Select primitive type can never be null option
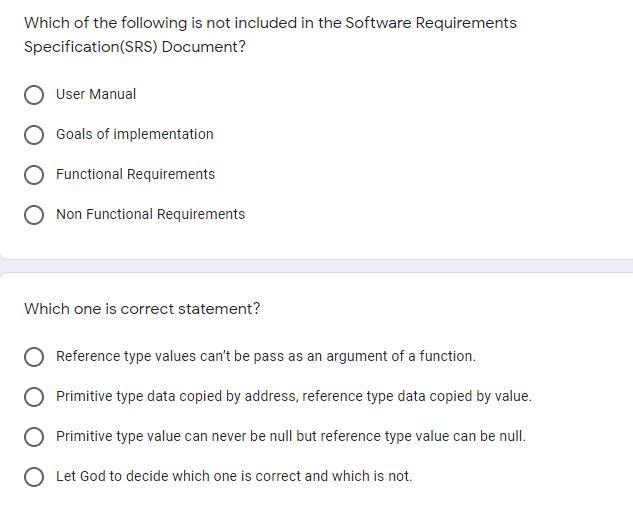 (x=34, y=437)
